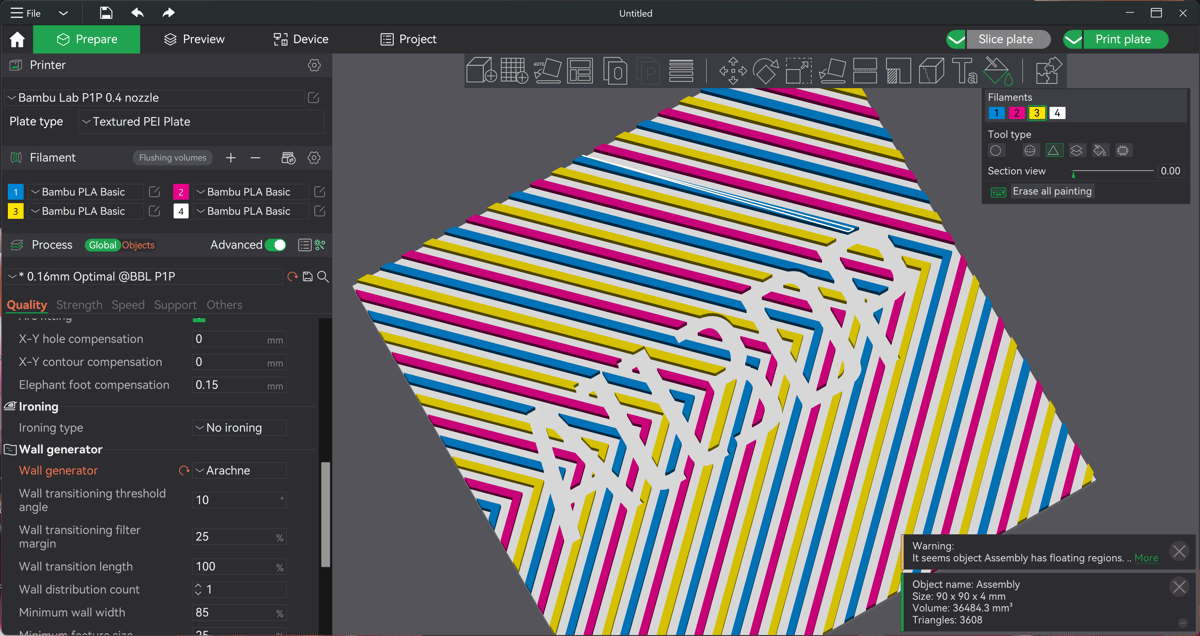This screenshot has height=636, width=1200.
Task: Open the Support painting tool
Action: pyautogui.click(x=898, y=71)
